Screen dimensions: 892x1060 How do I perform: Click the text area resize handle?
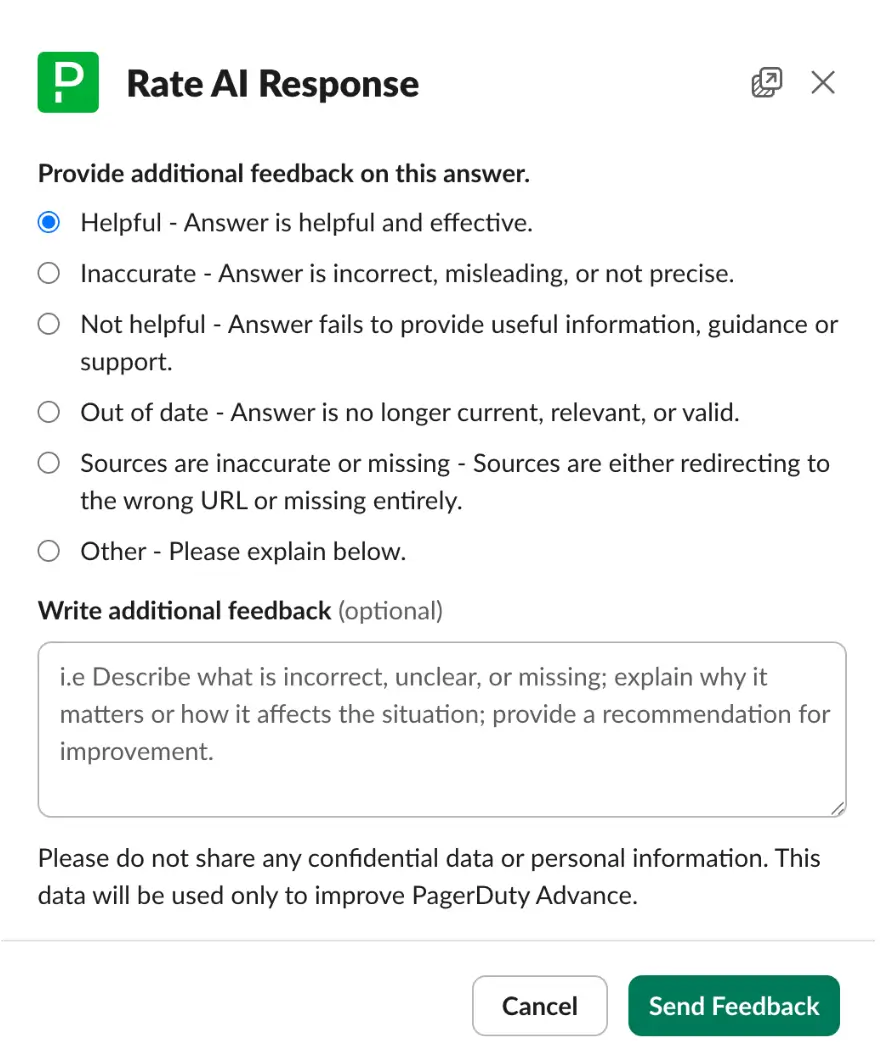coord(836,808)
